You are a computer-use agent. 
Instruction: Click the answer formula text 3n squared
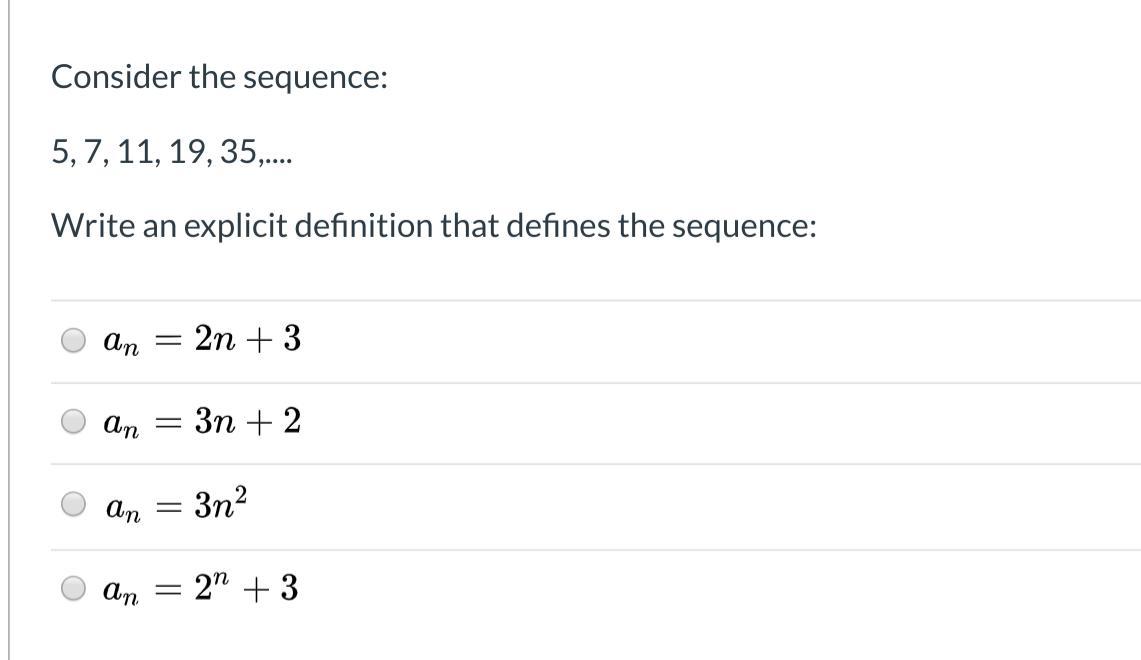[220, 503]
